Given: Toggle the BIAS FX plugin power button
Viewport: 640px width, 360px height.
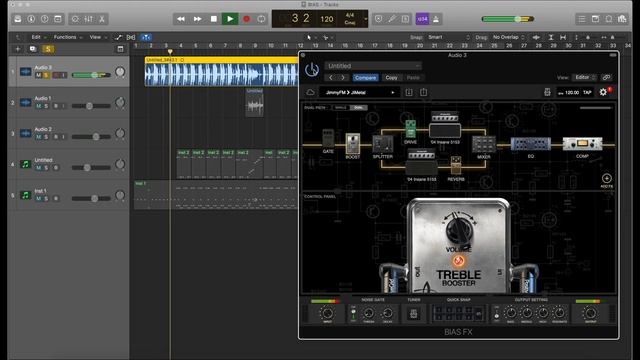Looking at the screenshot, I should tap(312, 70).
